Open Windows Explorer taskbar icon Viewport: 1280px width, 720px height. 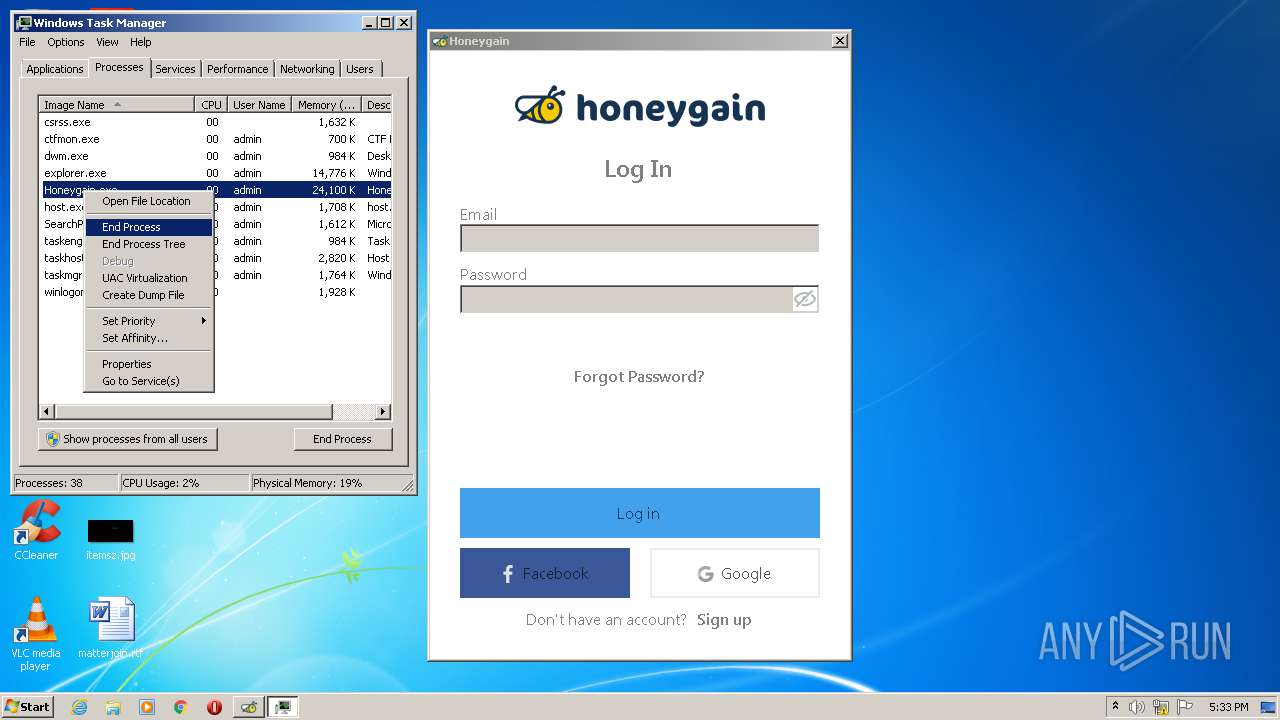coord(113,707)
